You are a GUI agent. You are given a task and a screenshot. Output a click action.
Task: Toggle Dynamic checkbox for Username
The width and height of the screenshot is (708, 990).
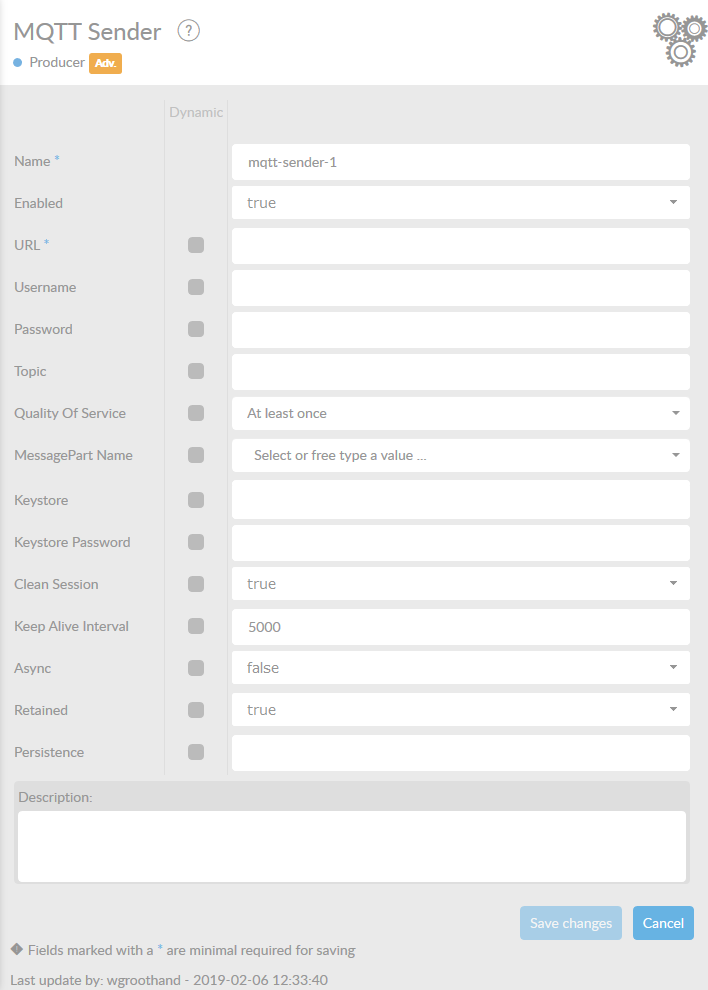coord(196,287)
